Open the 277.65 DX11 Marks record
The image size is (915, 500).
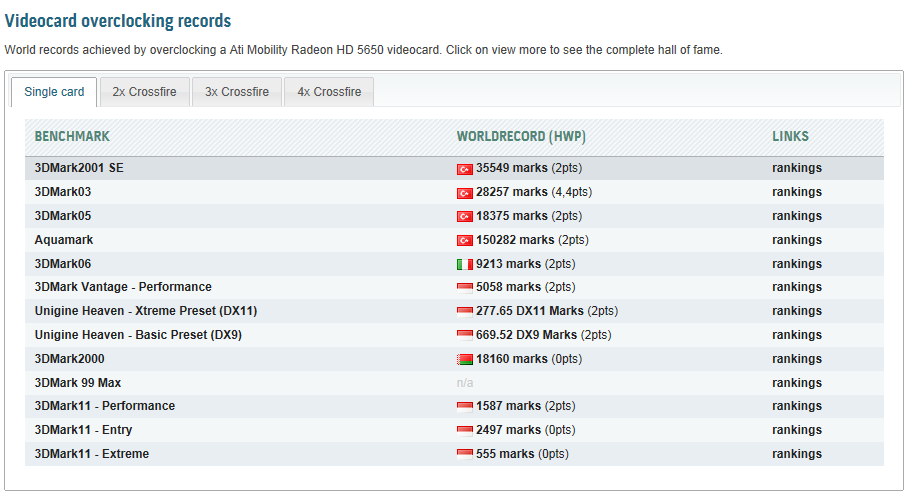[x=530, y=311]
